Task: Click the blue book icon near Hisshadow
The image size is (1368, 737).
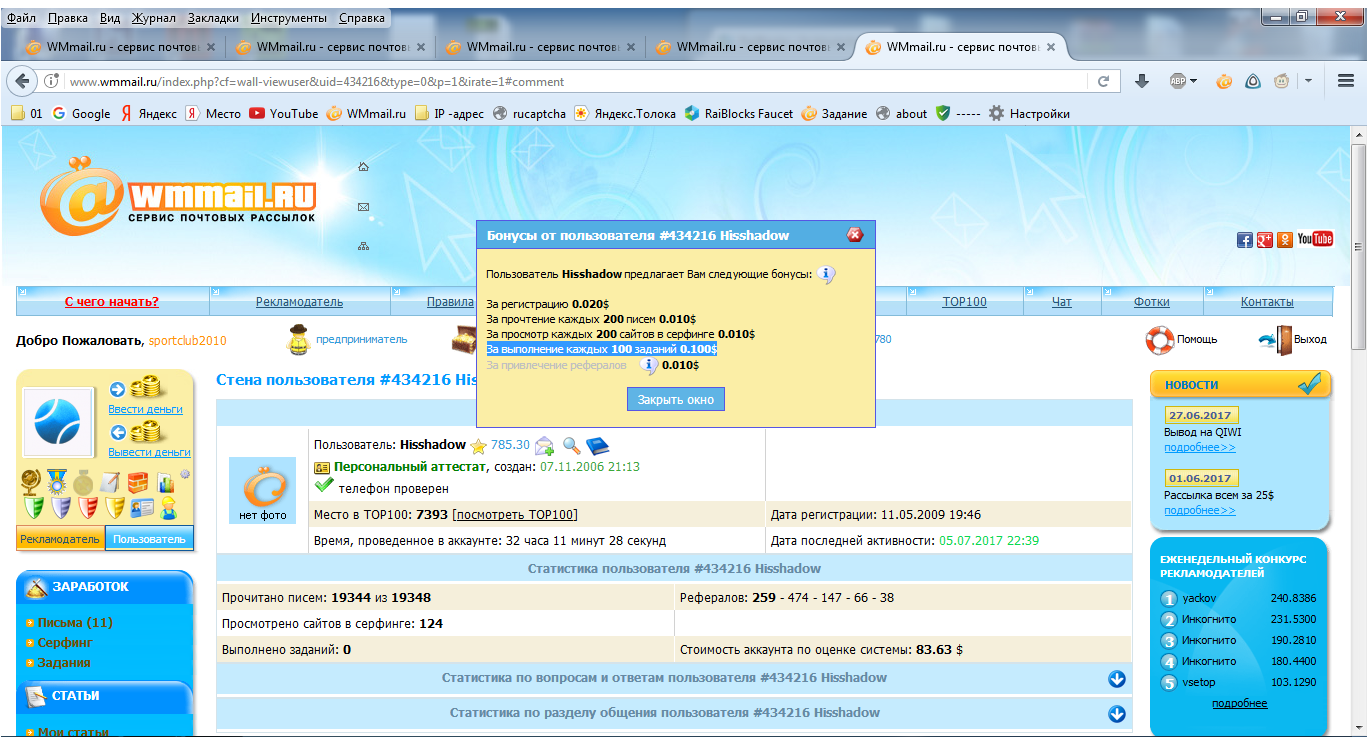Action: click(x=597, y=446)
